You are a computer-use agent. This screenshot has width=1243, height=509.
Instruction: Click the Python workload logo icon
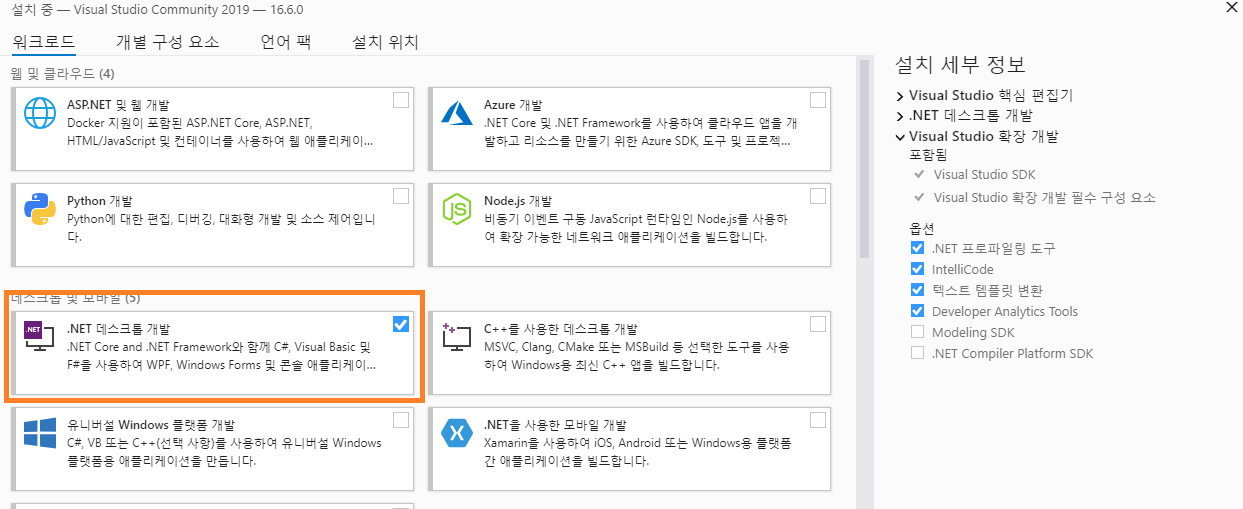coord(40,210)
